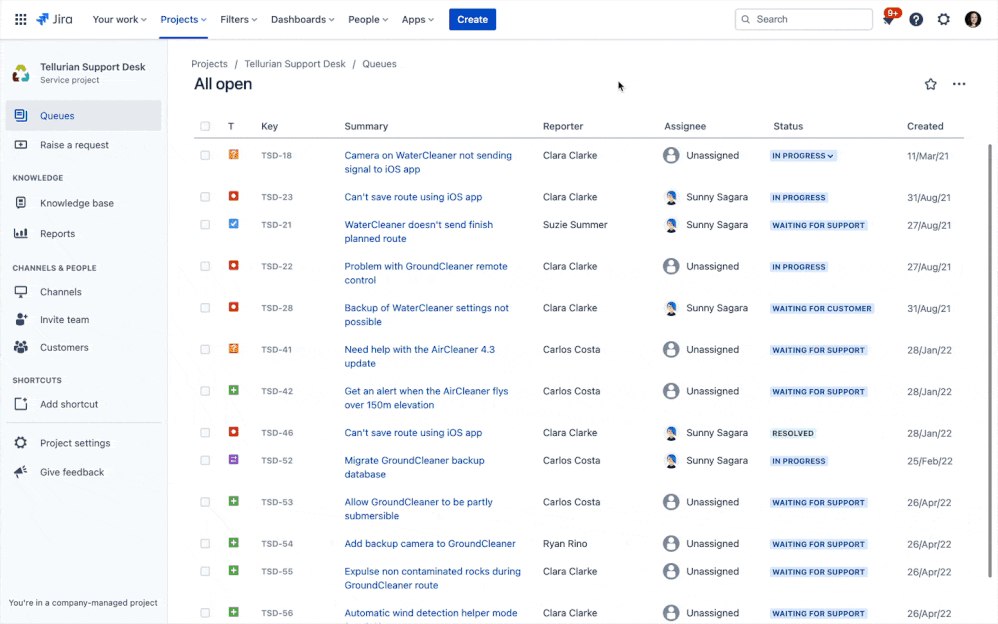Viewport: 998px width, 624px height.
Task: Open Knowledge base in sidebar
Action: [77, 203]
